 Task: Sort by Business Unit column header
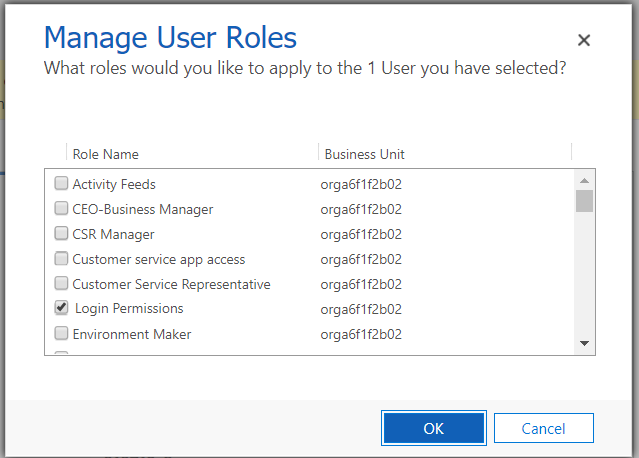coord(364,154)
